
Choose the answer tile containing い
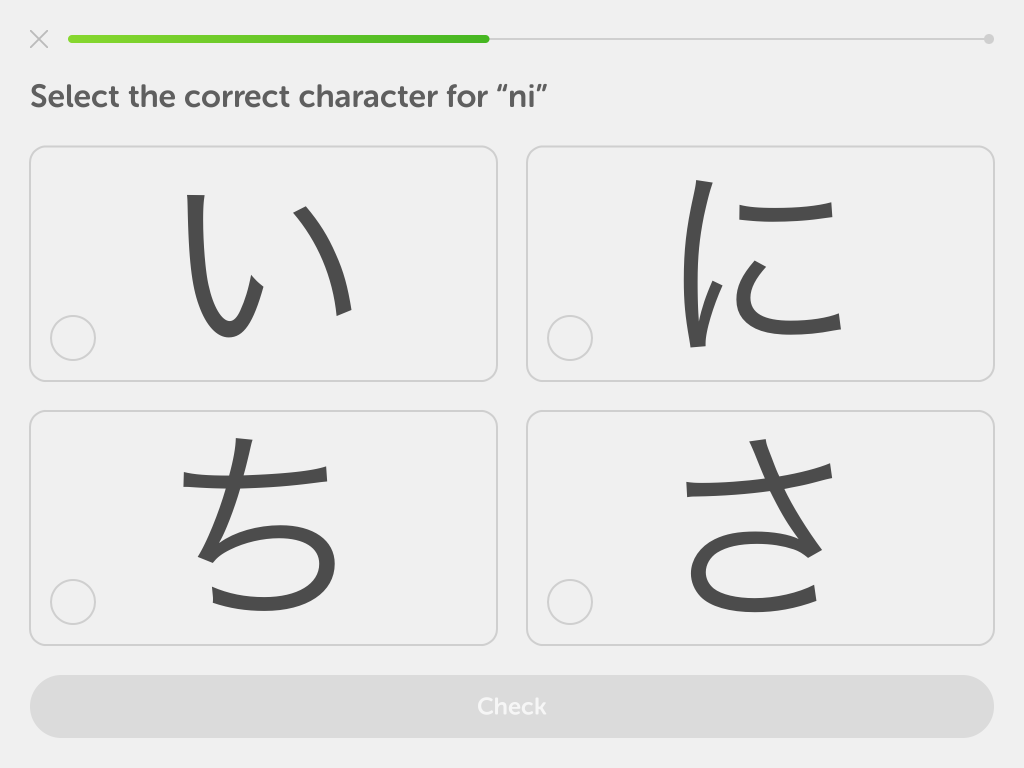(263, 264)
